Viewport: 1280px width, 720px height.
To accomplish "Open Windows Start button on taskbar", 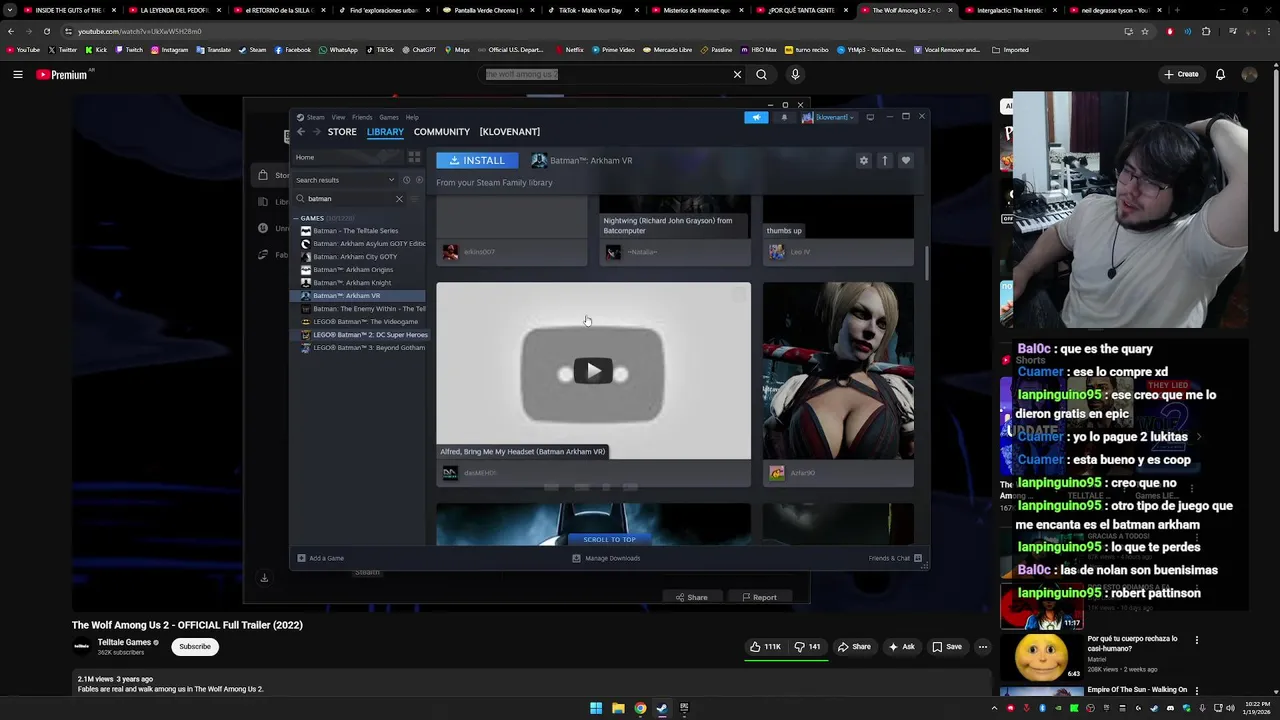I will pyautogui.click(x=596, y=708).
